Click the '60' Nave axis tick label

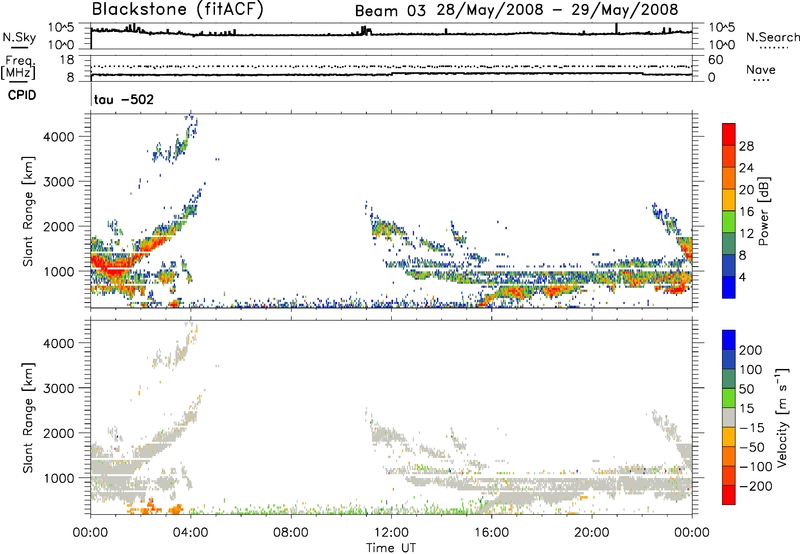pyautogui.click(x=715, y=60)
